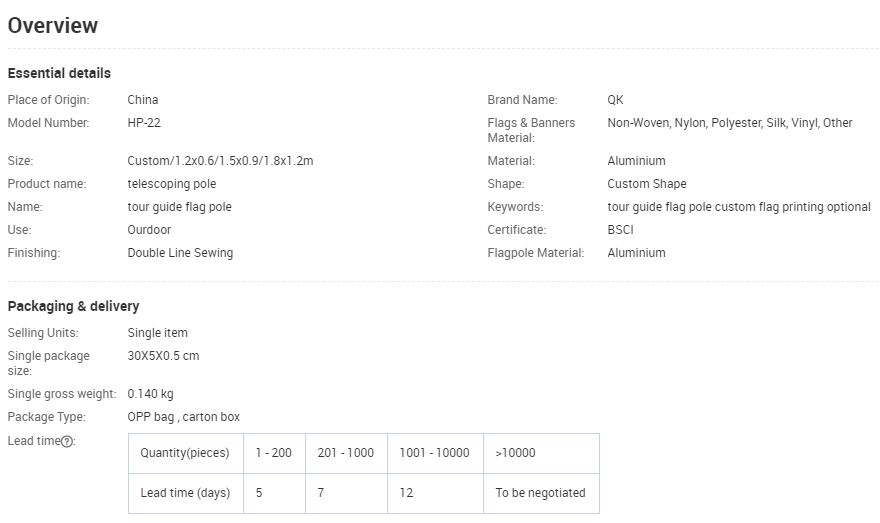The width and height of the screenshot is (880, 523).
Task: Click the 1 - 200 quantity cell
Action: (x=274, y=453)
